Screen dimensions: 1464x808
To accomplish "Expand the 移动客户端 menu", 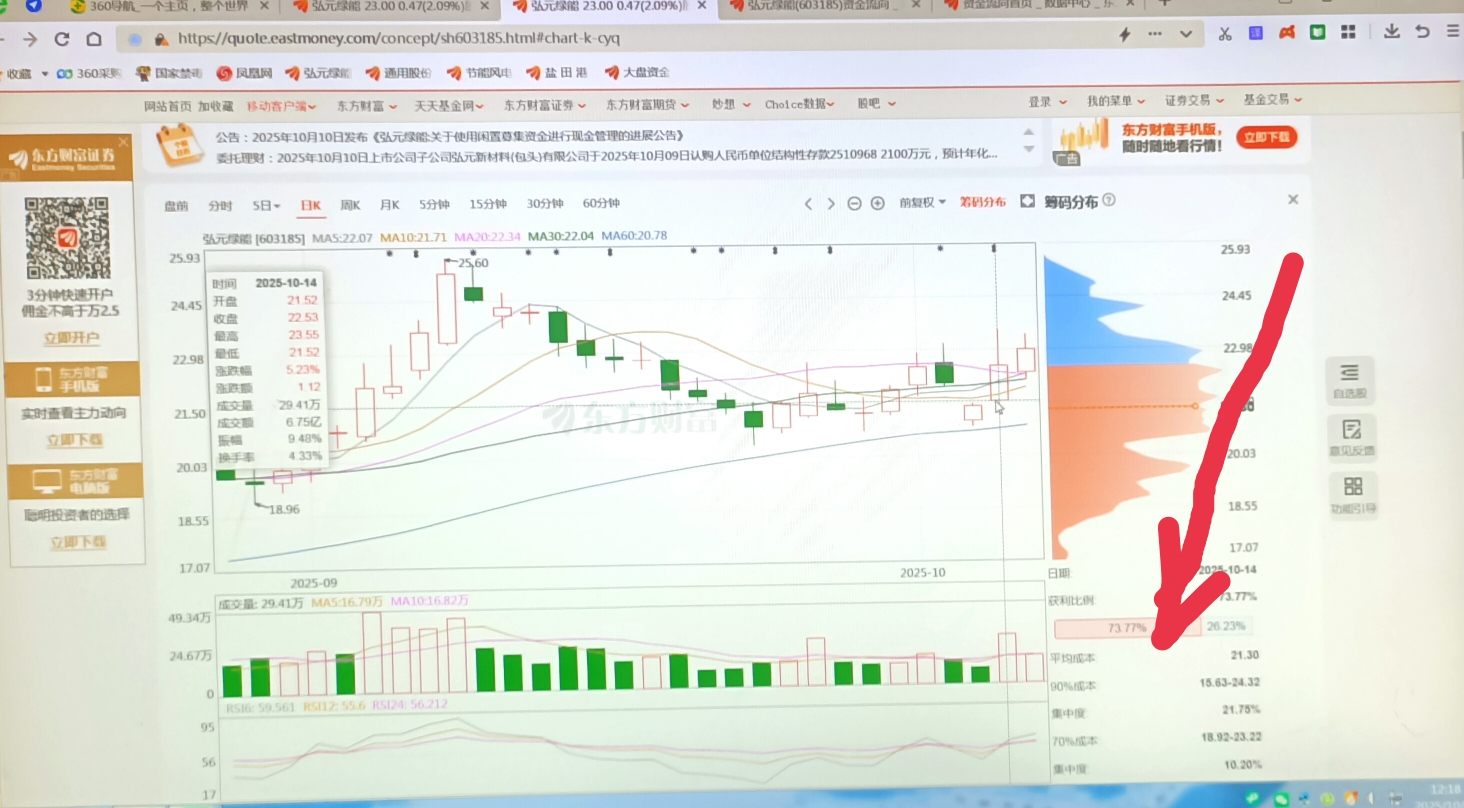I will click(x=282, y=106).
